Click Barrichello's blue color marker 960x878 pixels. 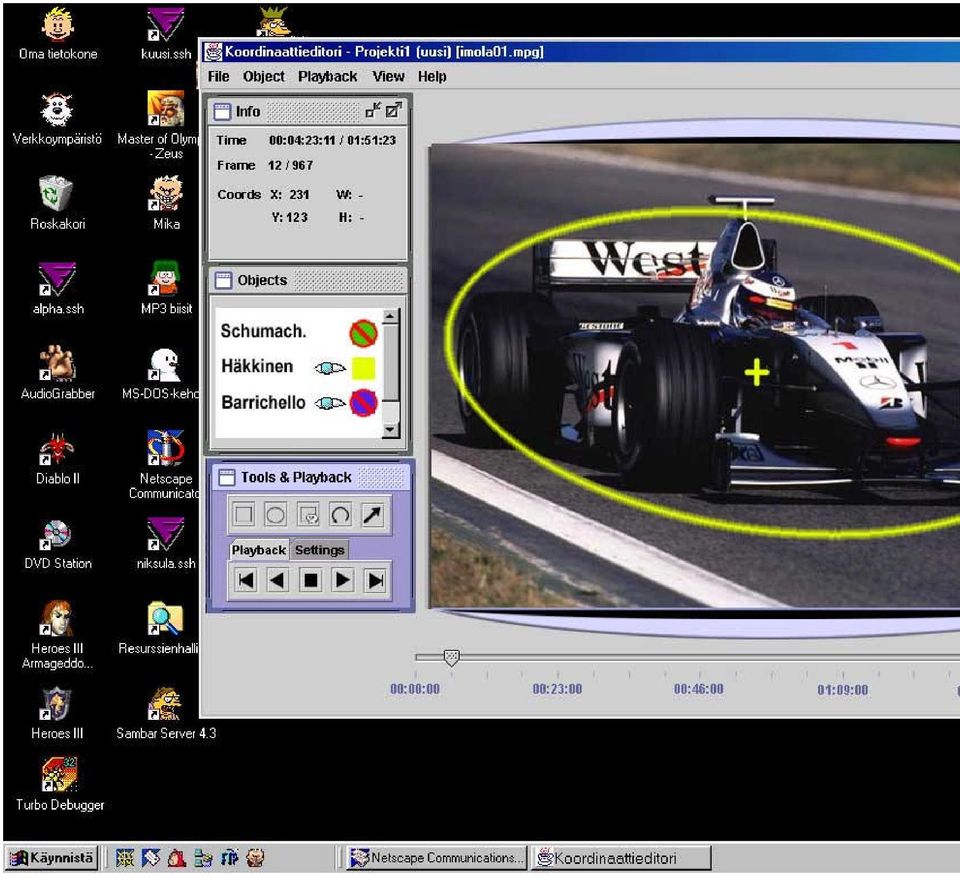click(x=363, y=403)
